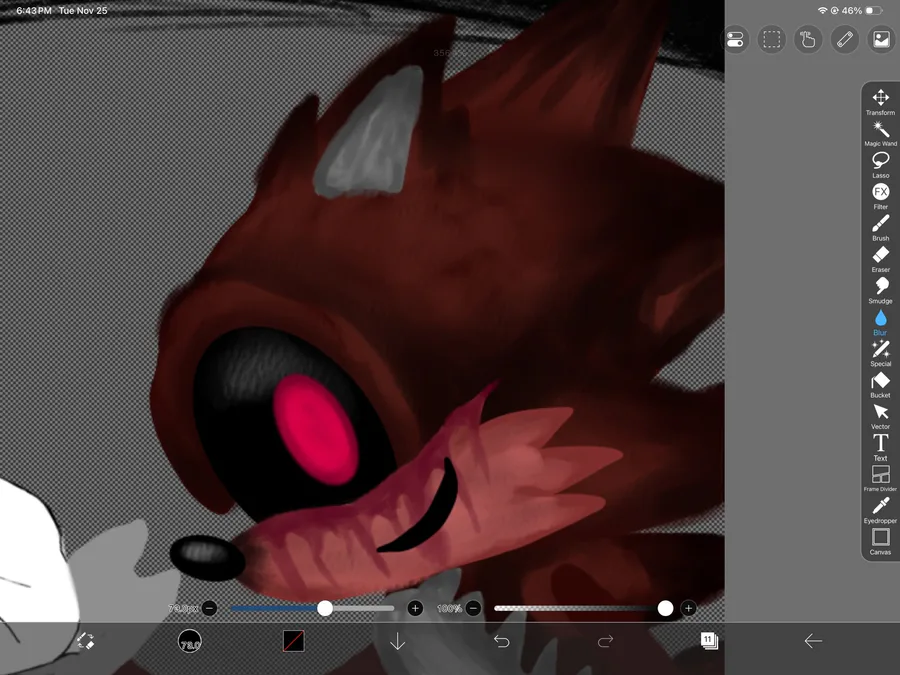900x675 pixels.
Task: Select the Blur tool
Action: point(880,322)
